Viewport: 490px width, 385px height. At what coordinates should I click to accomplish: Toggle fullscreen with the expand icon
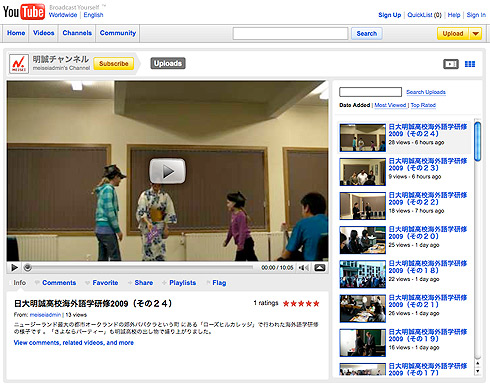(320, 267)
